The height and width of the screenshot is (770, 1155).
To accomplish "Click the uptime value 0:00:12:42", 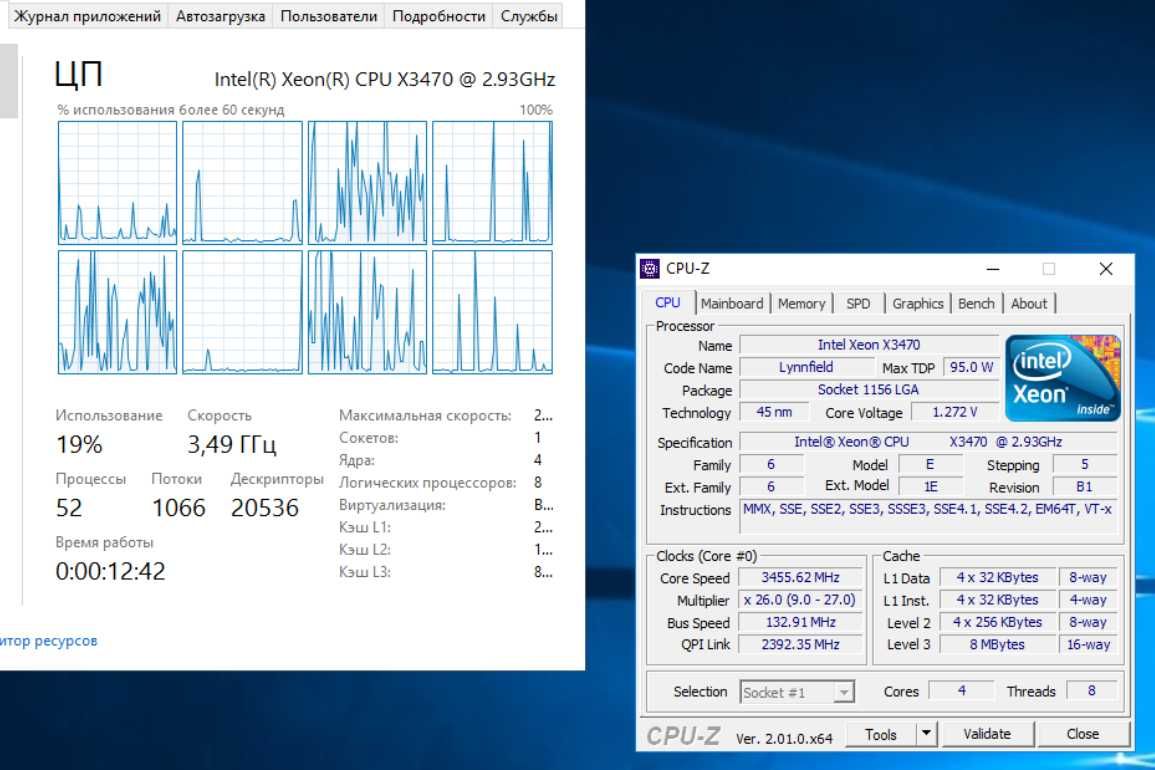I will point(110,571).
